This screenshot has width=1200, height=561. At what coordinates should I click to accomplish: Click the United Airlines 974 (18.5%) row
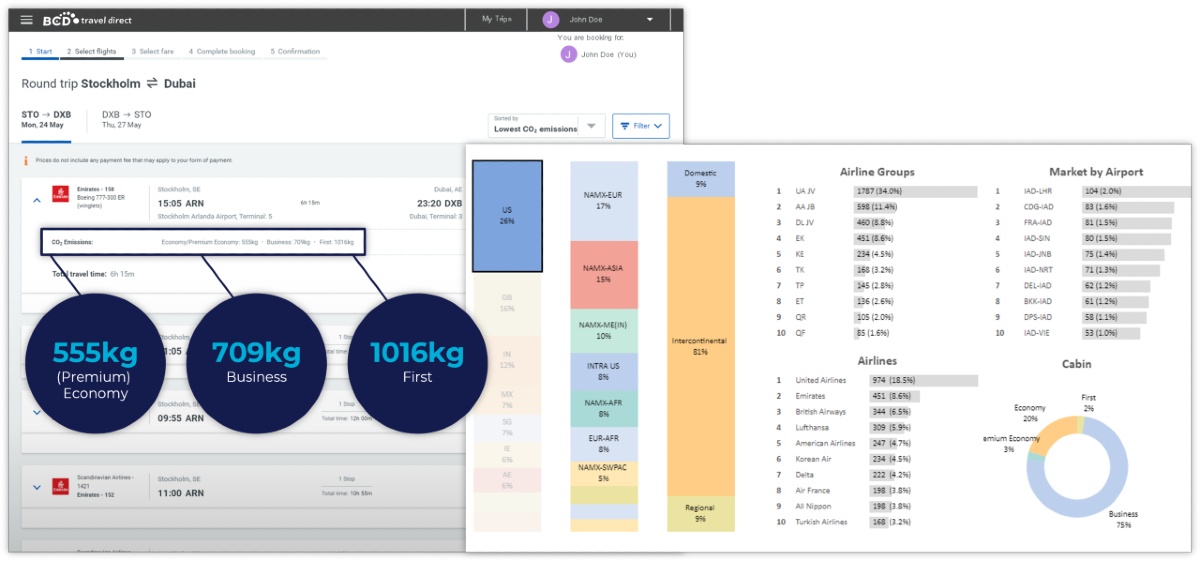pos(877,380)
